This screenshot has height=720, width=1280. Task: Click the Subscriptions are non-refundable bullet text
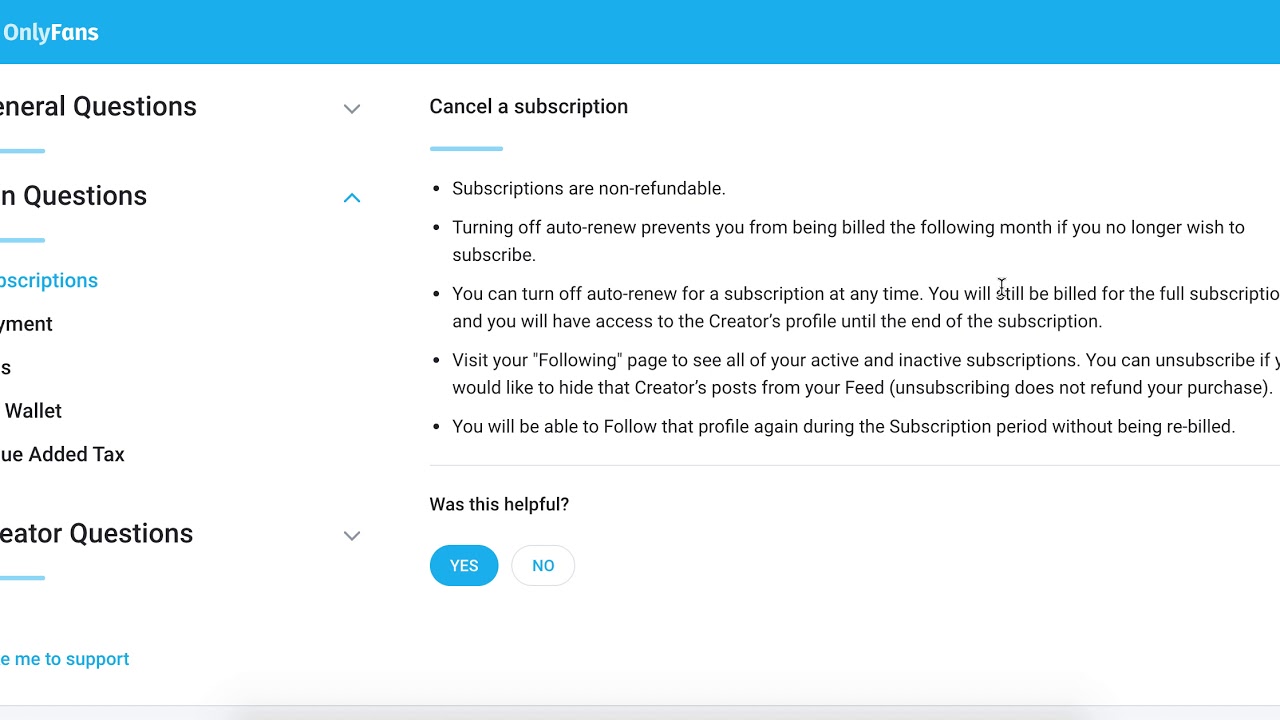[x=588, y=188]
